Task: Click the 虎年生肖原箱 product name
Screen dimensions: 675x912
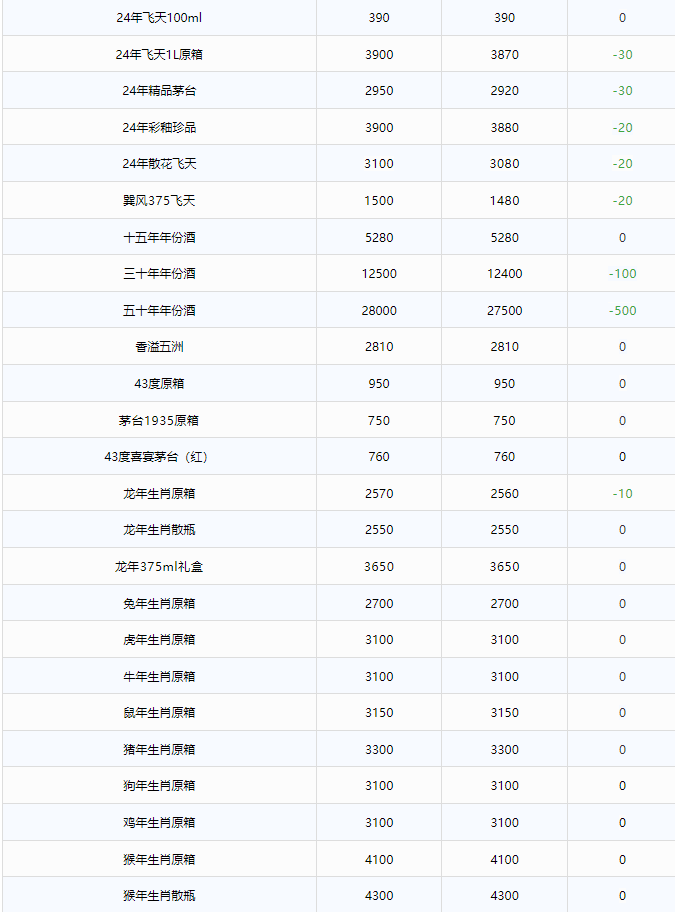Action: click(159, 640)
